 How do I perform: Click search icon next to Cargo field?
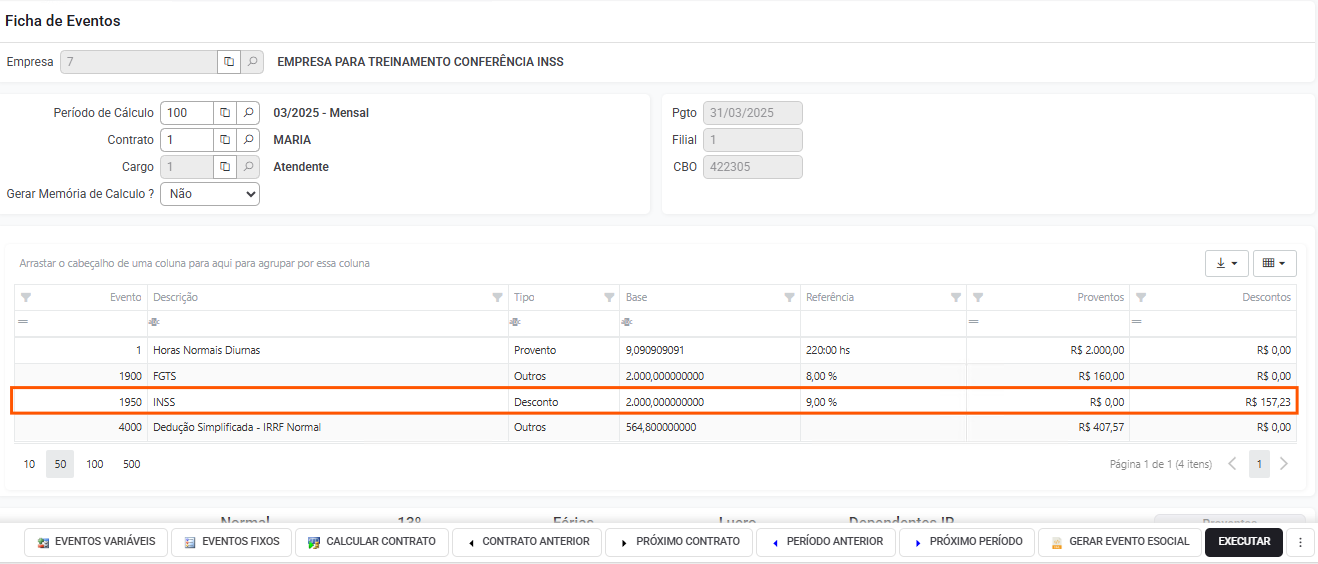[x=248, y=167]
